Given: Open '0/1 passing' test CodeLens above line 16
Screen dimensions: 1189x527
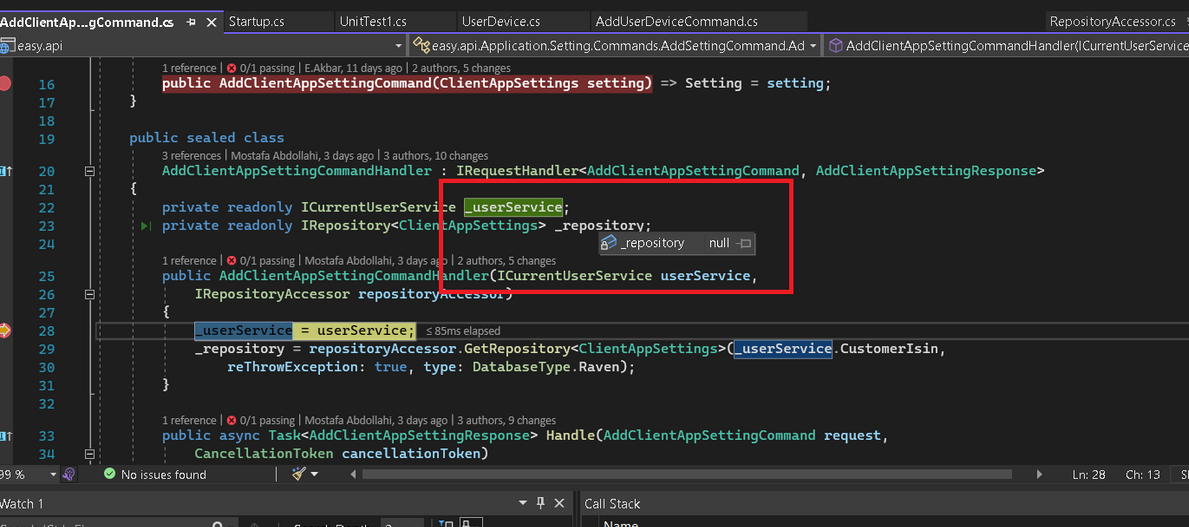Looking at the screenshot, I should click(x=261, y=68).
